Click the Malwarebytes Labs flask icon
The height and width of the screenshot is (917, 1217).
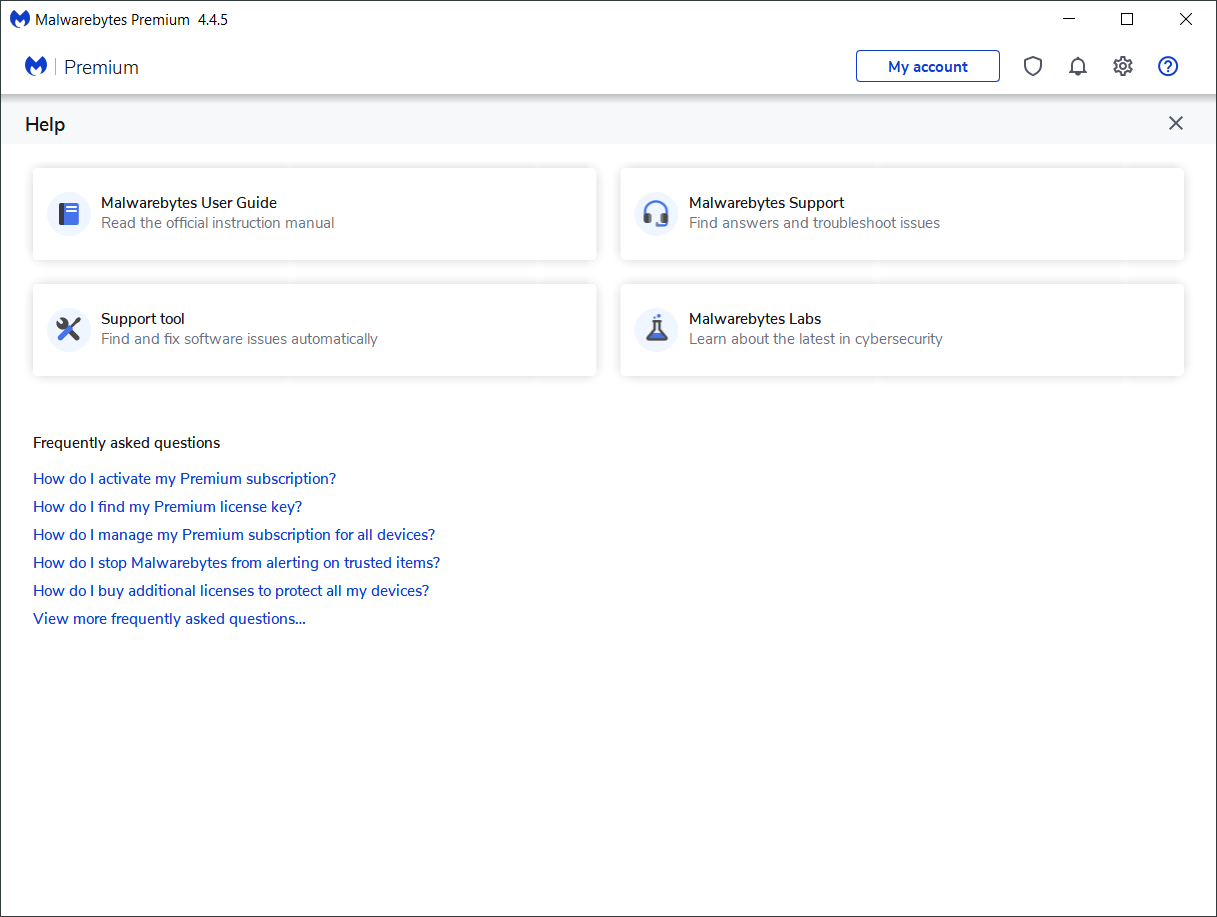656,329
